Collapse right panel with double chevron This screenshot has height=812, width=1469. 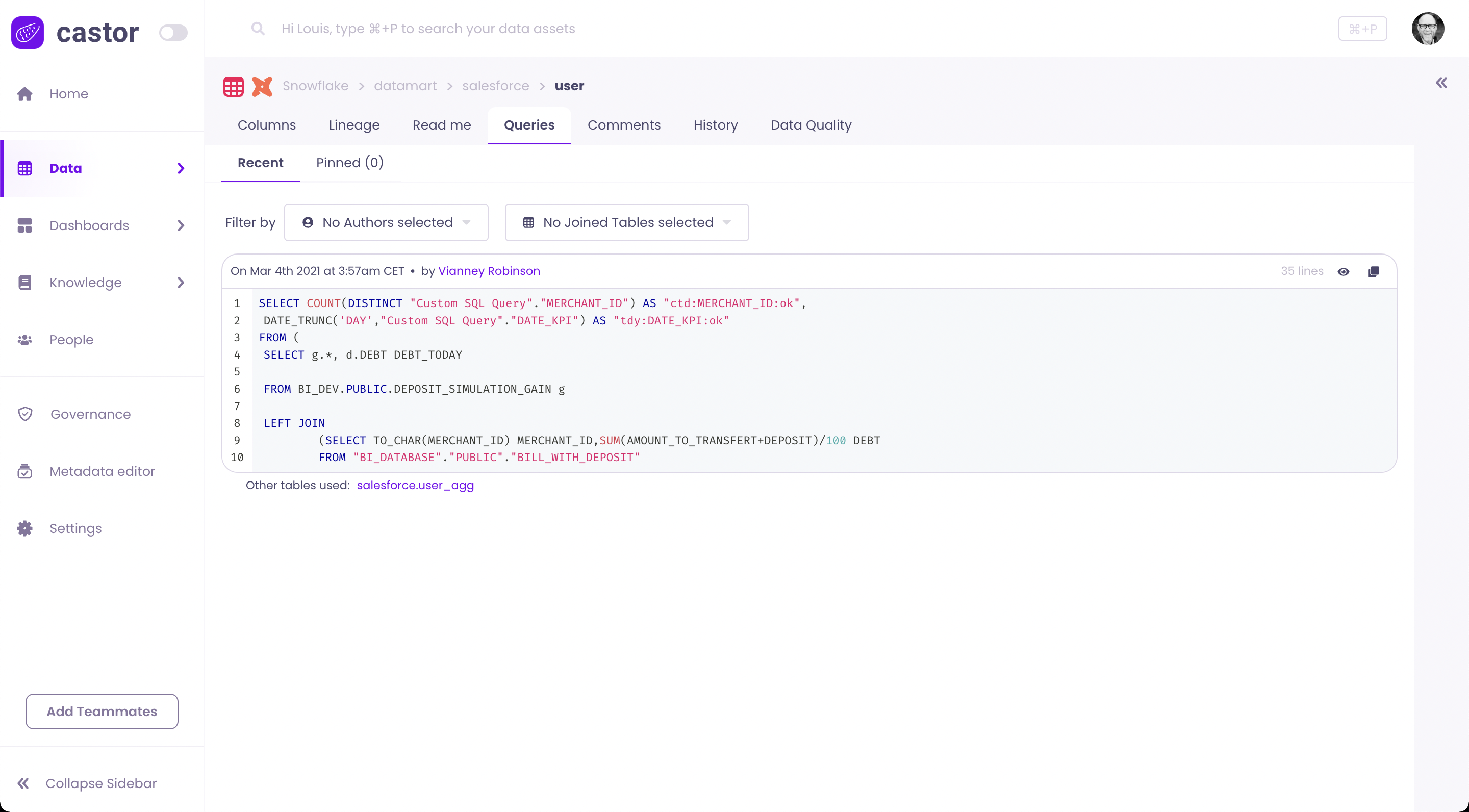point(1441,83)
